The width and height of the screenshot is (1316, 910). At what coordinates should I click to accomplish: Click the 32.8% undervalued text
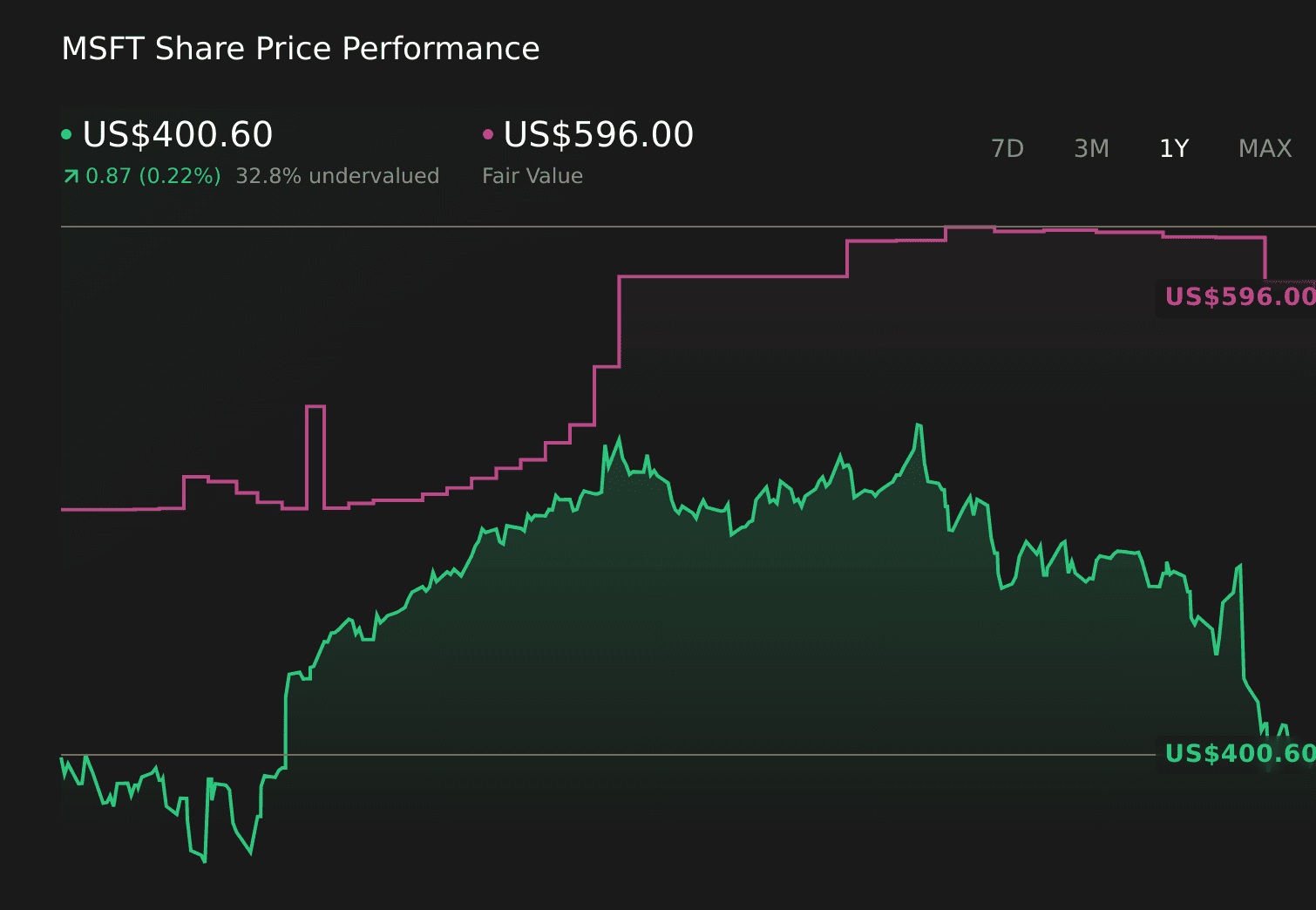click(337, 176)
